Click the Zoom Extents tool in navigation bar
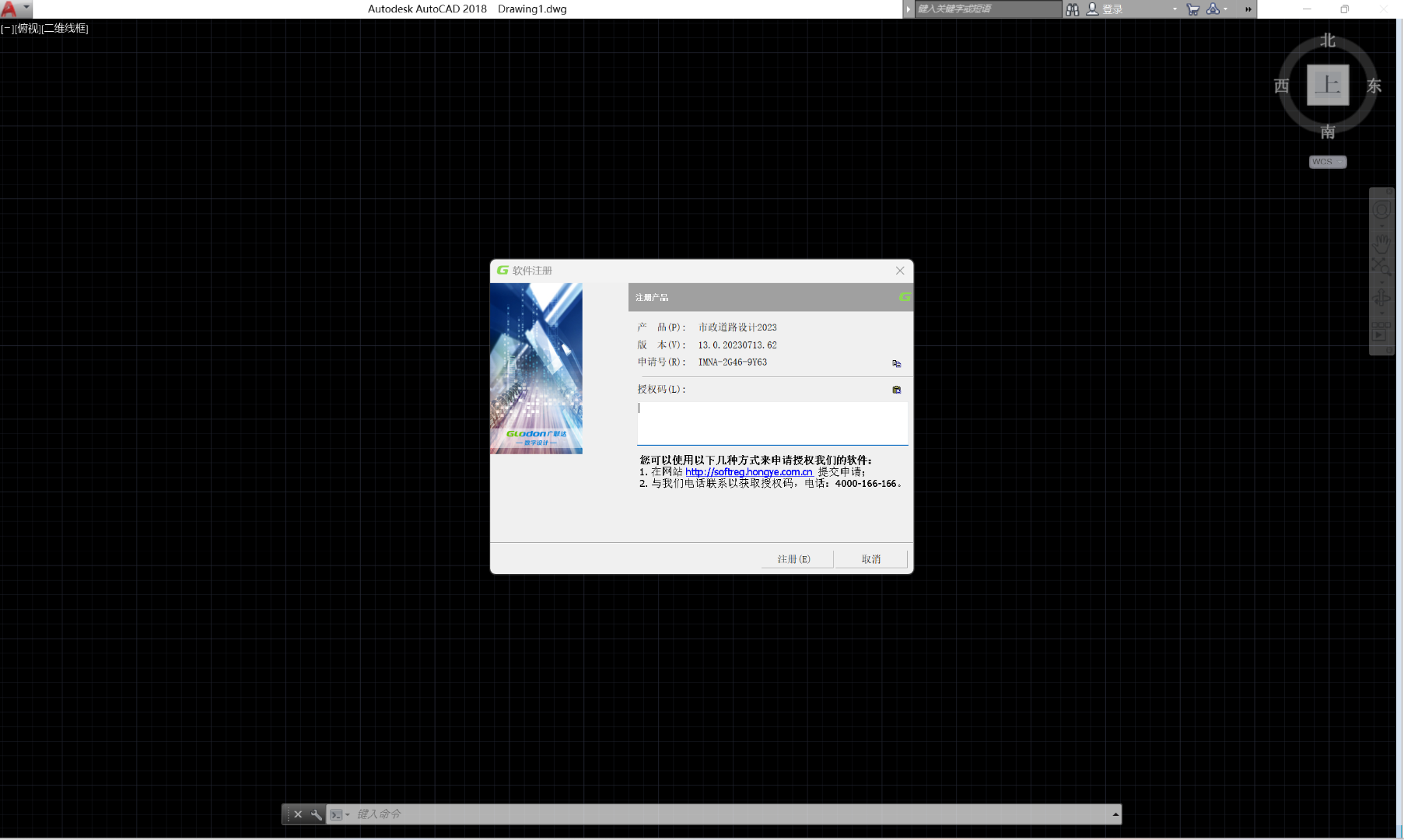Viewport: 1404px width, 840px height. point(1382,267)
